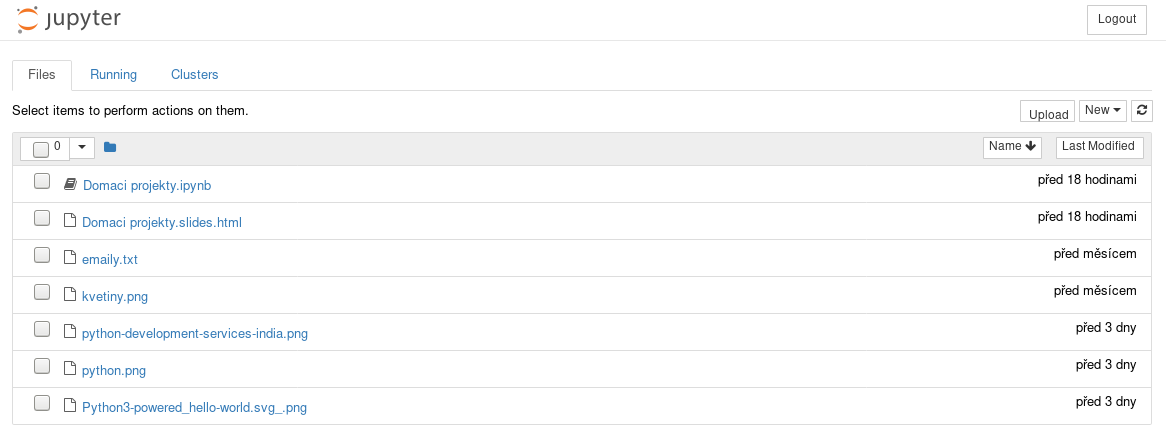Sort files by Name
The width and height of the screenshot is (1166, 438).
[x=1012, y=147]
